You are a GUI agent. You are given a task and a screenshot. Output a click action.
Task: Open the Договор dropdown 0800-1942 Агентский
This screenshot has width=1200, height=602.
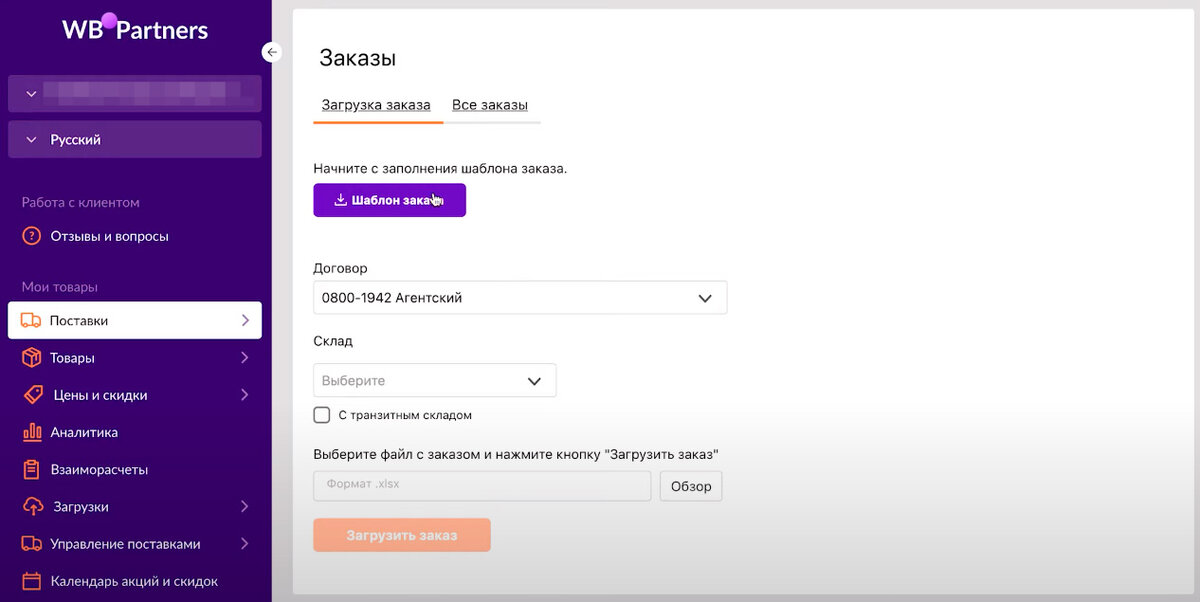[x=520, y=298]
